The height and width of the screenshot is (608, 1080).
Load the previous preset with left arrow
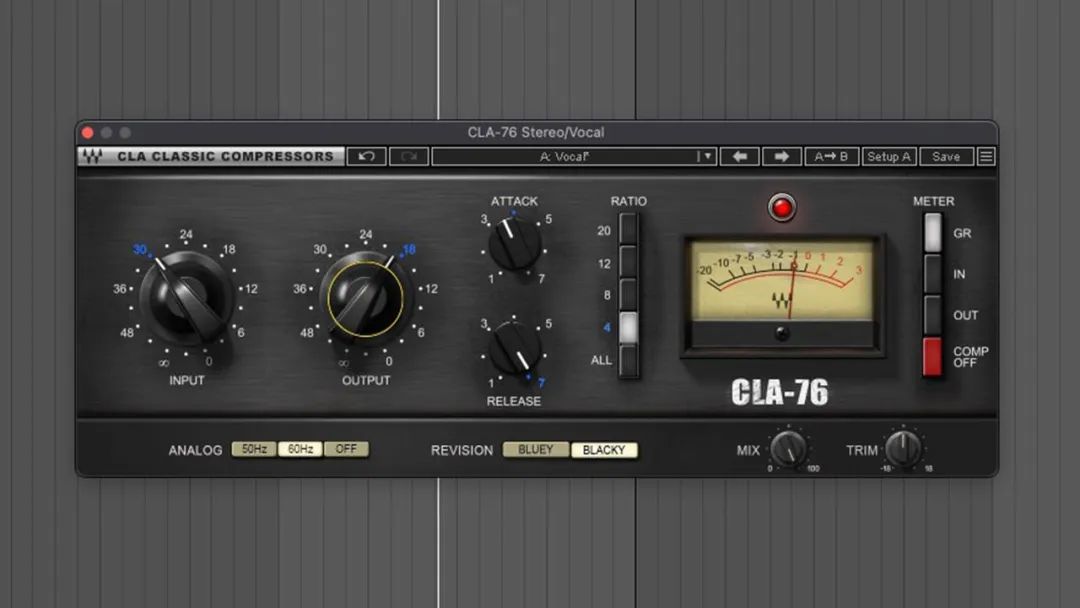coord(739,156)
